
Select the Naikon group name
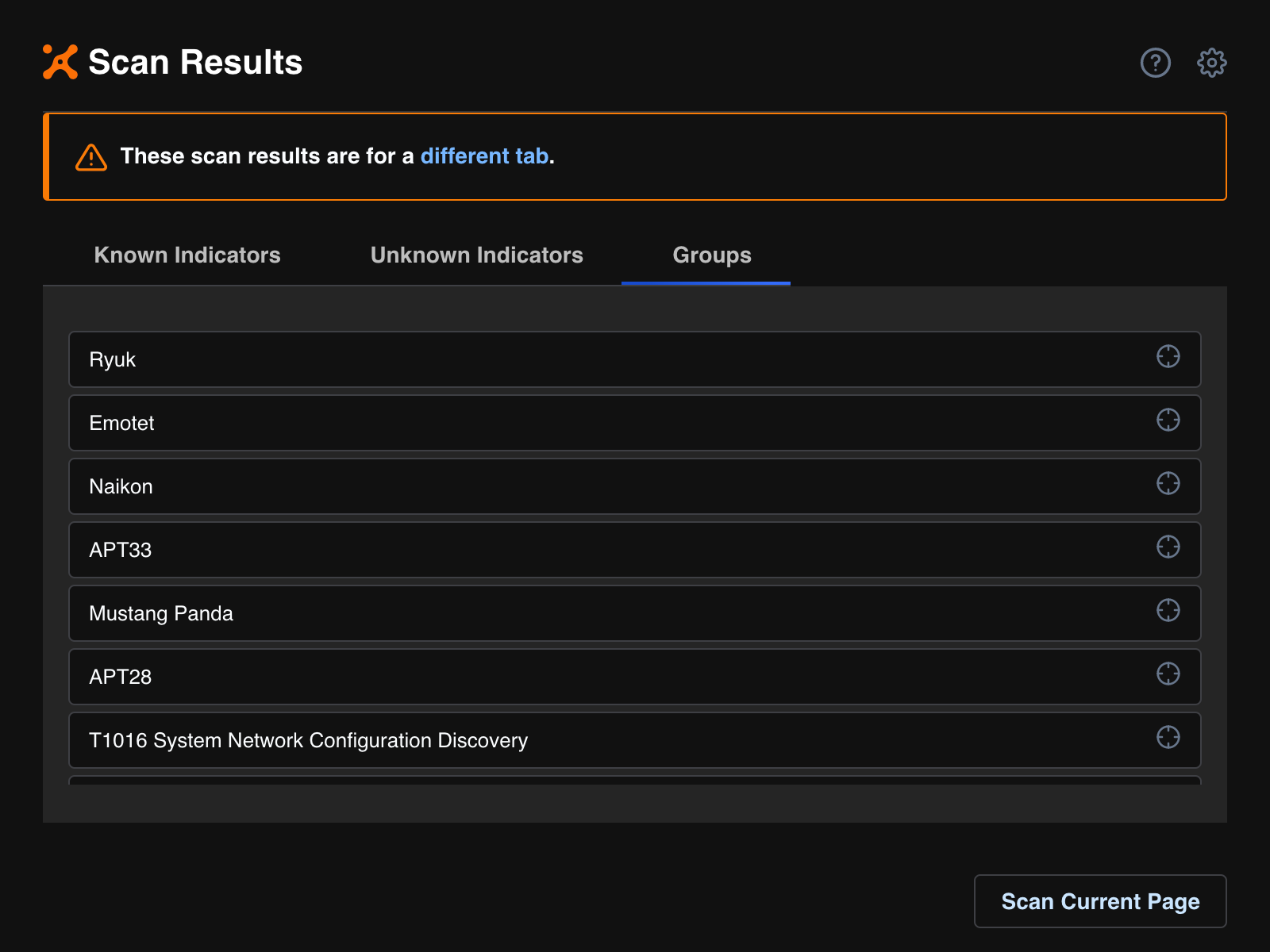coord(121,487)
